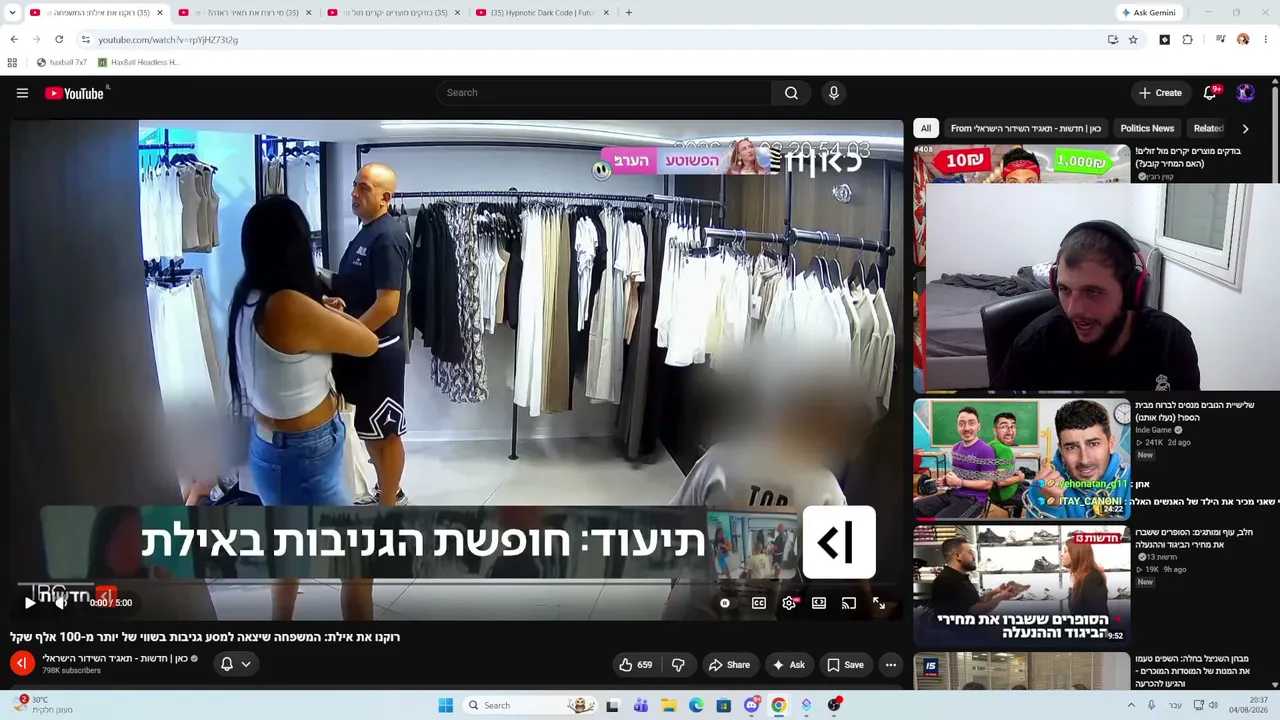1280x720 pixels.
Task: Switch the player to theater mode
Action: point(819,603)
